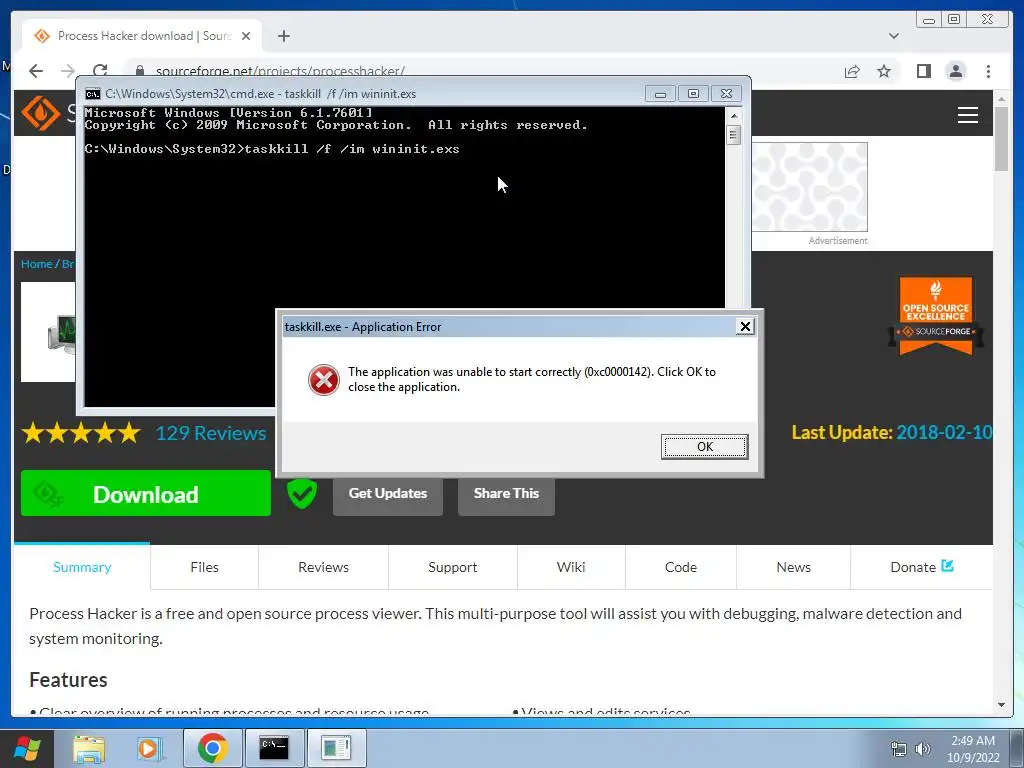The image size is (1024, 768).
Task: Bookmark the page with the star icon
Action: (884, 71)
